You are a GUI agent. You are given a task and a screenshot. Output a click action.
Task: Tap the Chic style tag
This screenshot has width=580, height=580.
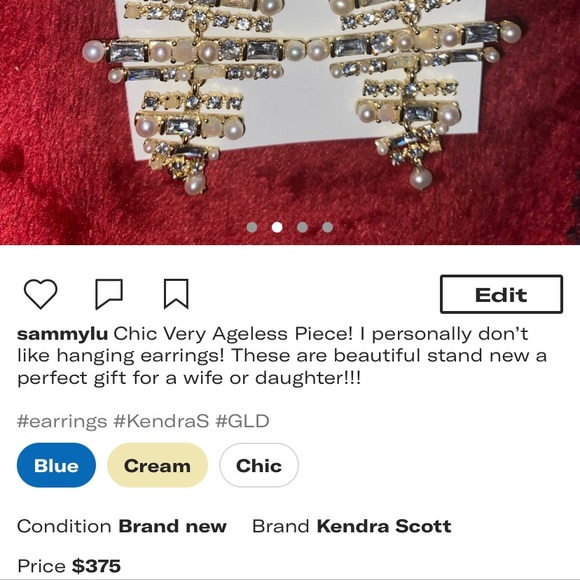[259, 465]
